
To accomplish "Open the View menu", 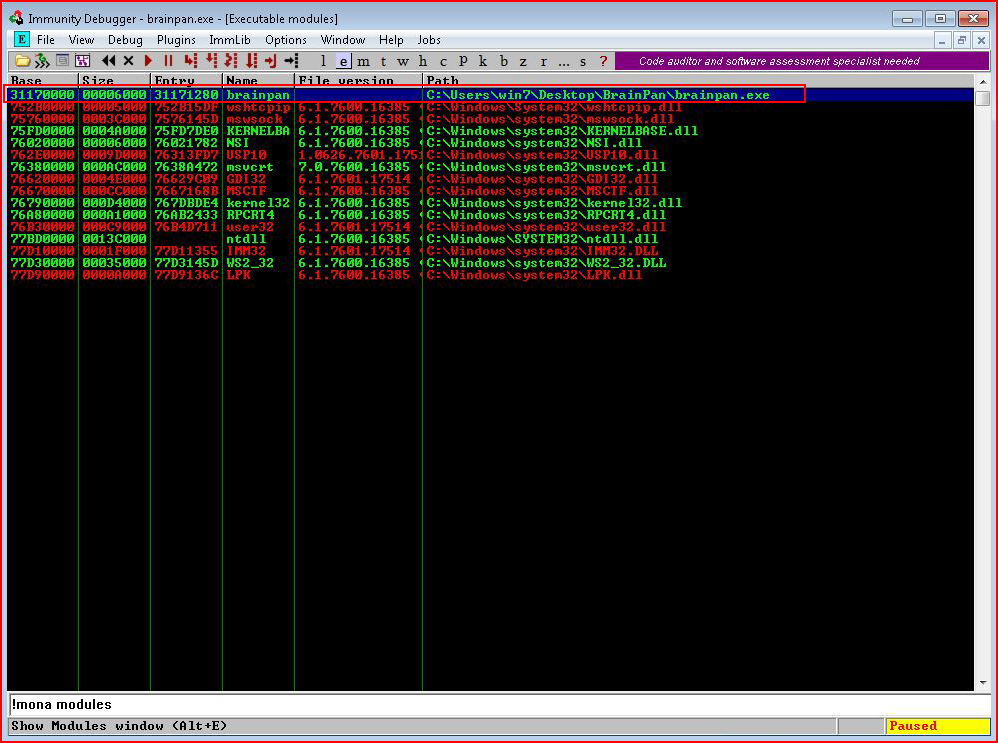I will pyautogui.click(x=81, y=39).
